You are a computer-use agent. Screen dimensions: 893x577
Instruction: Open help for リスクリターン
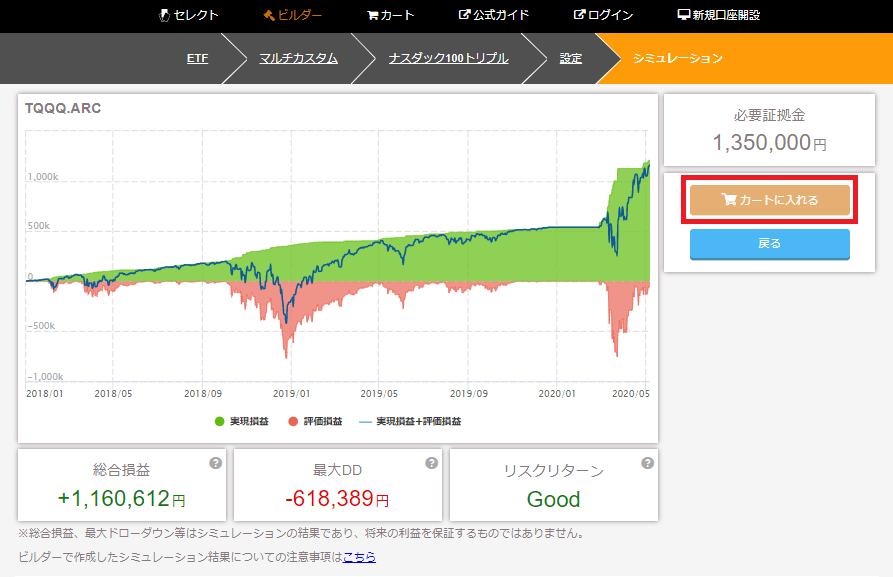click(647, 463)
